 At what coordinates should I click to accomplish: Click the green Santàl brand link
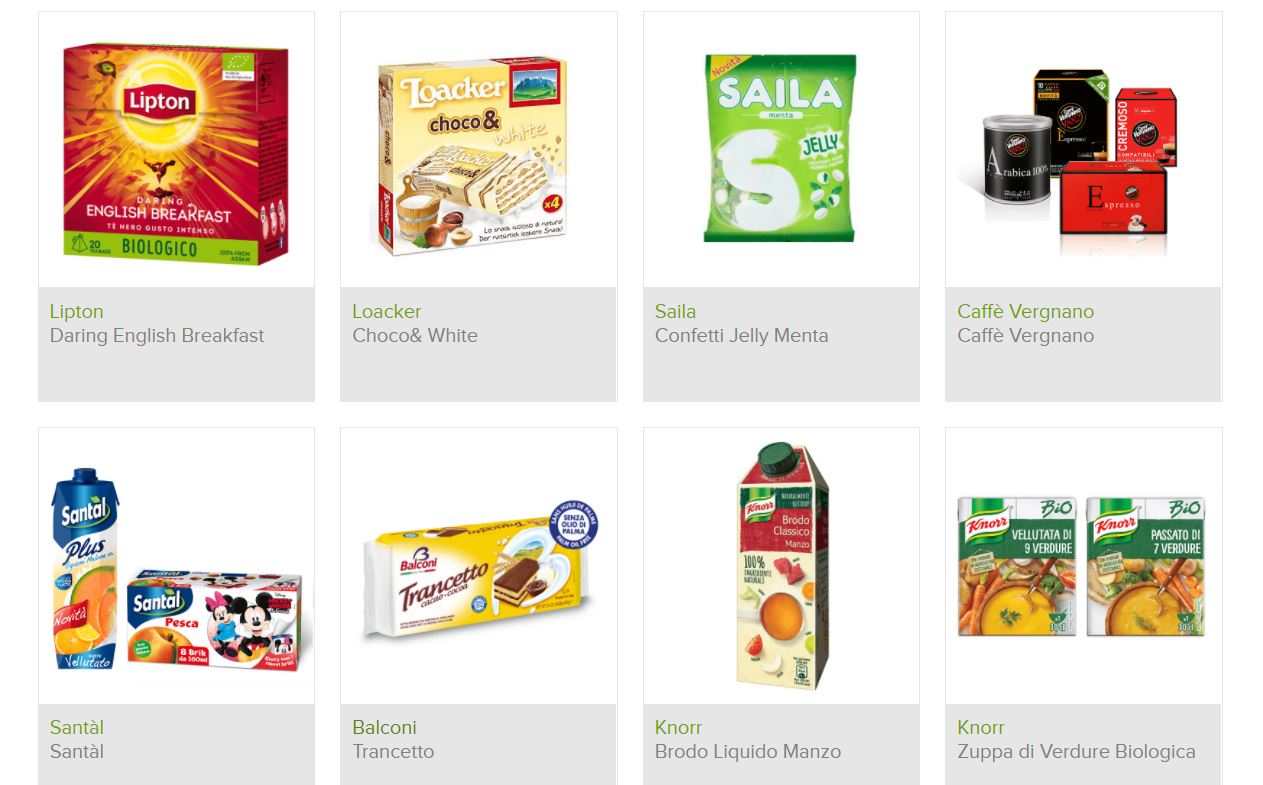[77, 727]
